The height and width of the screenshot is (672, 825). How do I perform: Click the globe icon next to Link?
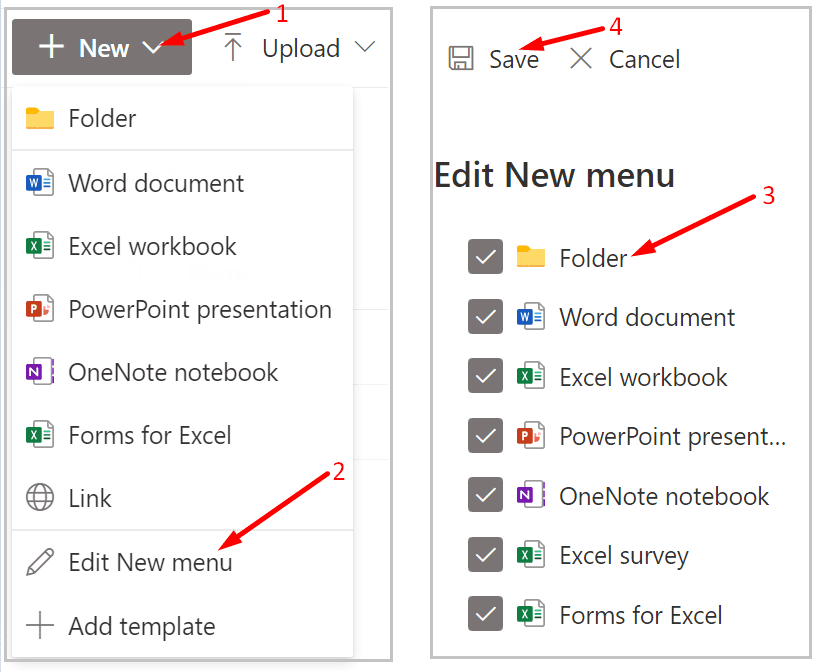[x=38, y=498]
